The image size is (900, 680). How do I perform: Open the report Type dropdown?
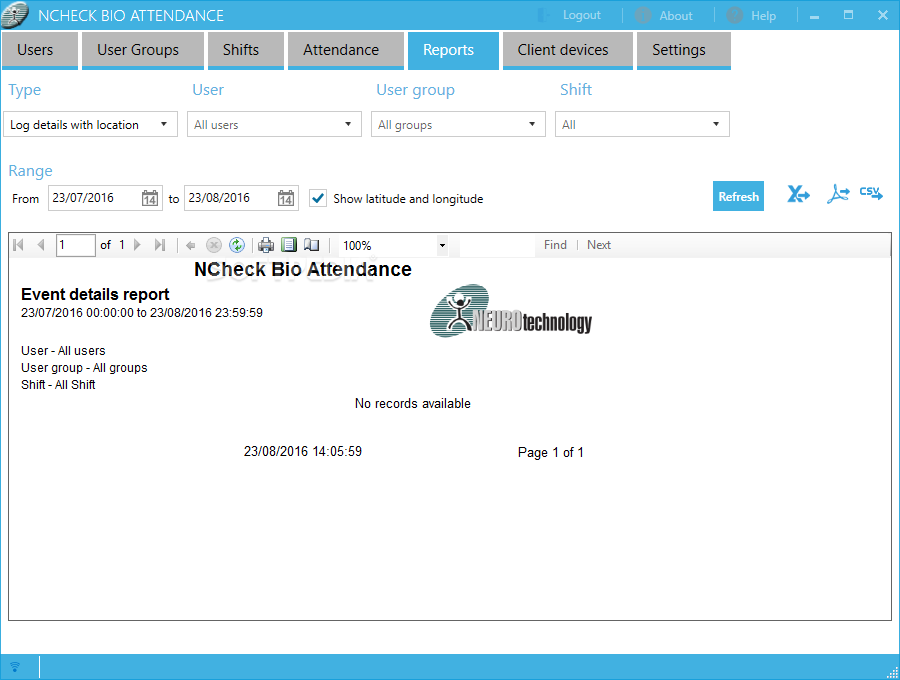[91, 125]
